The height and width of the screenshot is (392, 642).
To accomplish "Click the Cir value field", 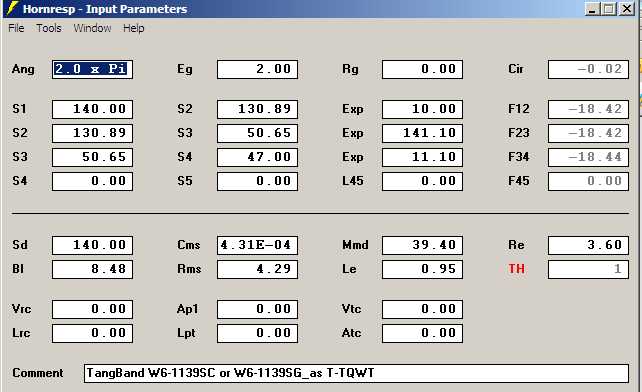I will (x=588, y=69).
